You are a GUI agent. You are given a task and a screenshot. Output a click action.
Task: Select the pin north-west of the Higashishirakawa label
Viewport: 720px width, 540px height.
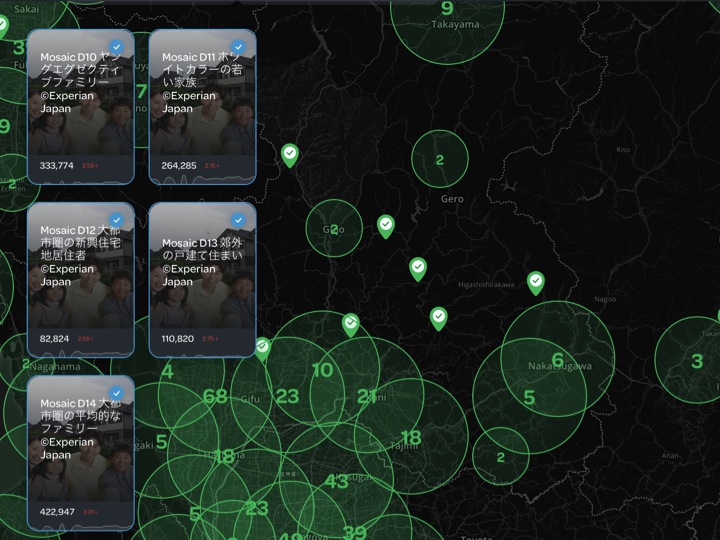pyautogui.click(x=418, y=269)
